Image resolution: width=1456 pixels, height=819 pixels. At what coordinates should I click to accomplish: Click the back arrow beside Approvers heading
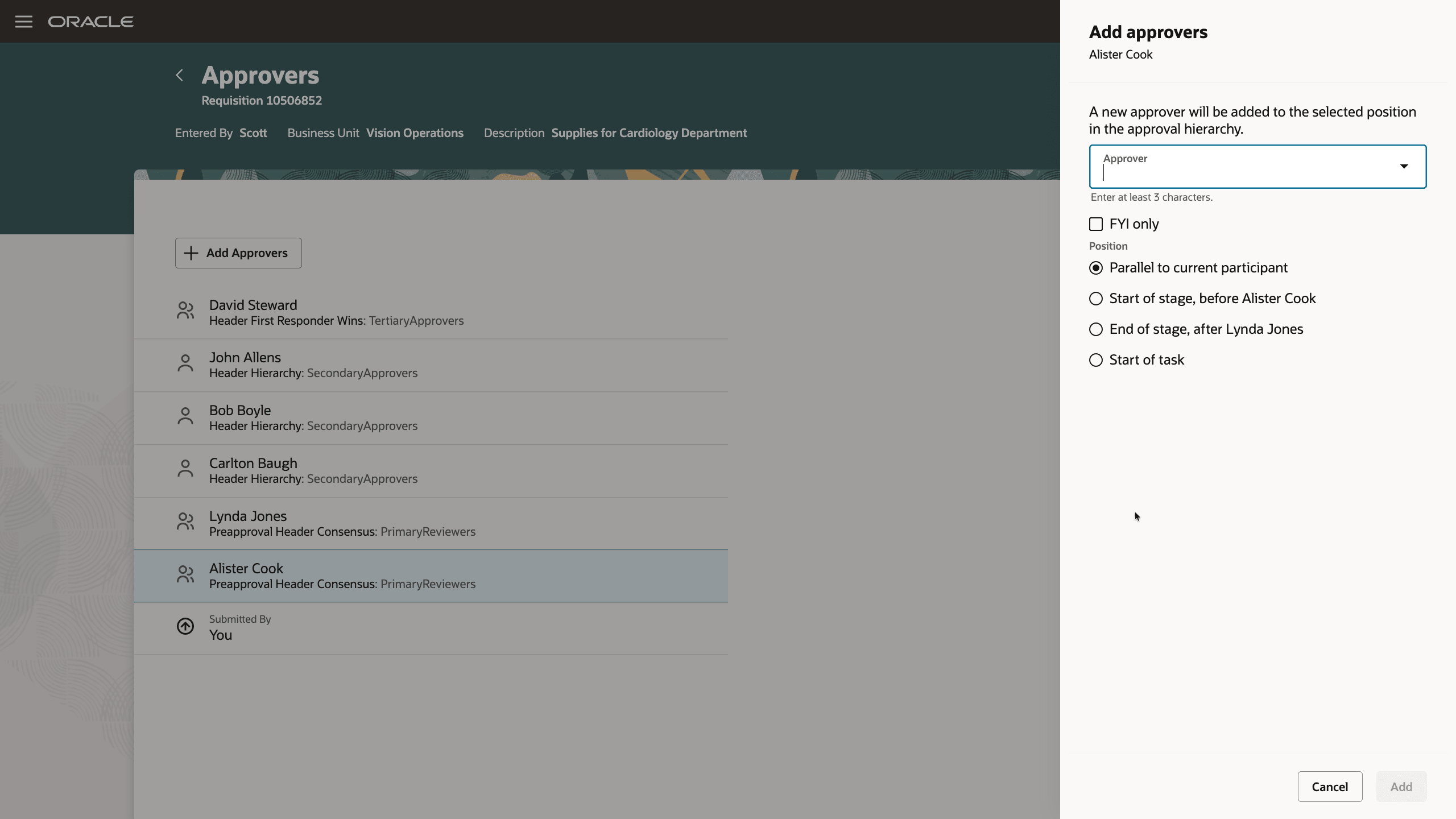point(179,75)
